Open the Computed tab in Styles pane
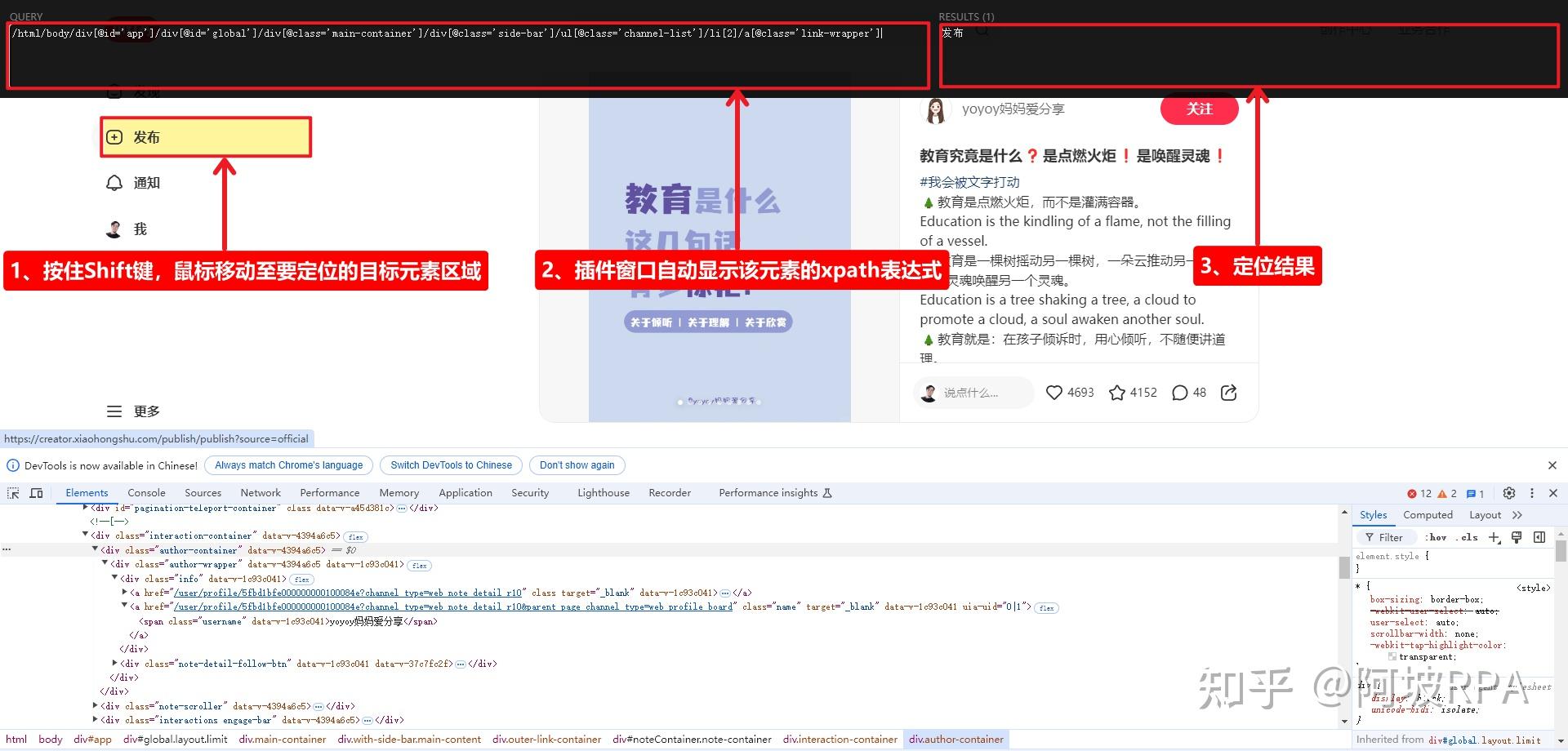The image size is (1568, 751). click(1428, 515)
